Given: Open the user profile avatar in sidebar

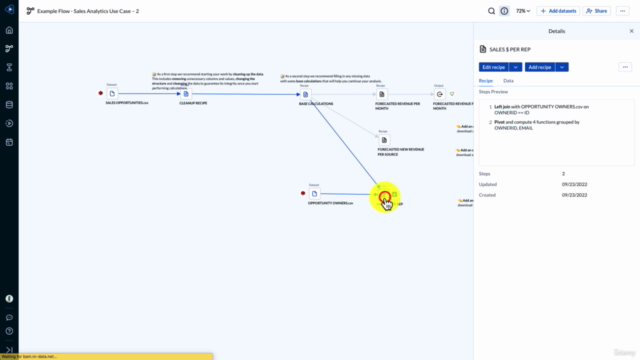Looking at the screenshot, I should pos(9,299).
